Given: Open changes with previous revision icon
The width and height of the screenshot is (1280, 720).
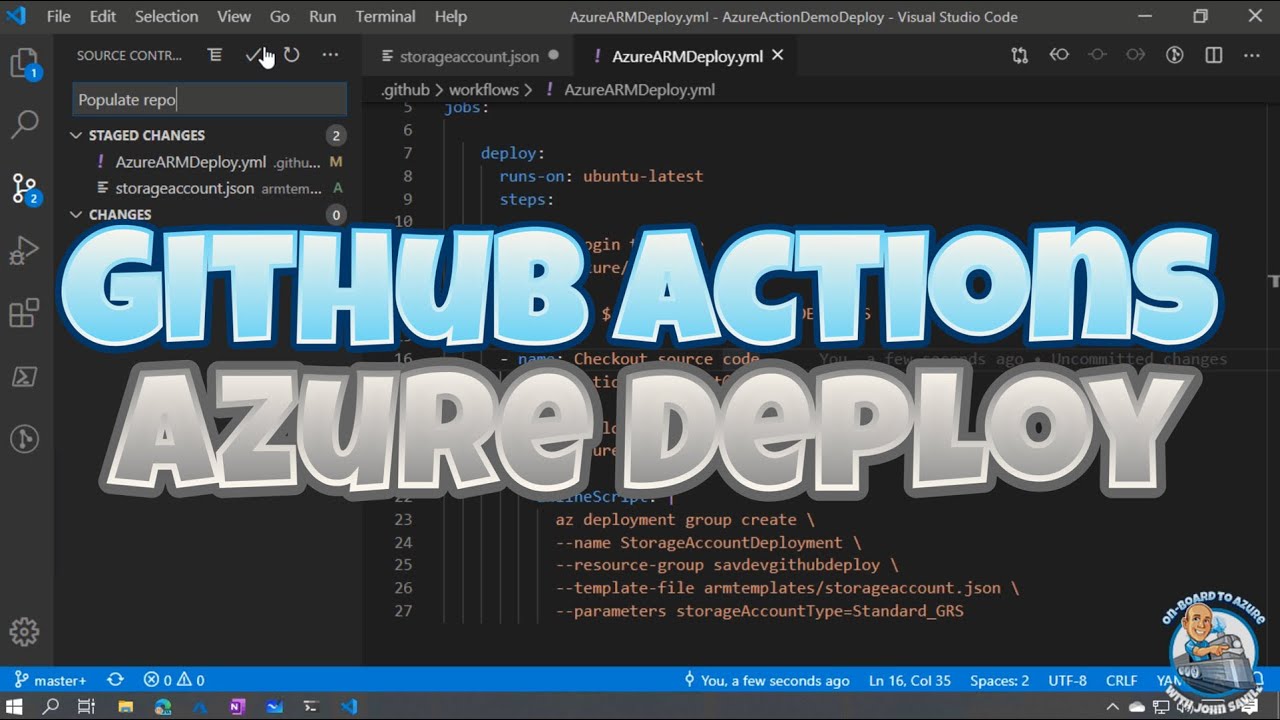Looking at the screenshot, I should pyautogui.click(x=1059, y=55).
